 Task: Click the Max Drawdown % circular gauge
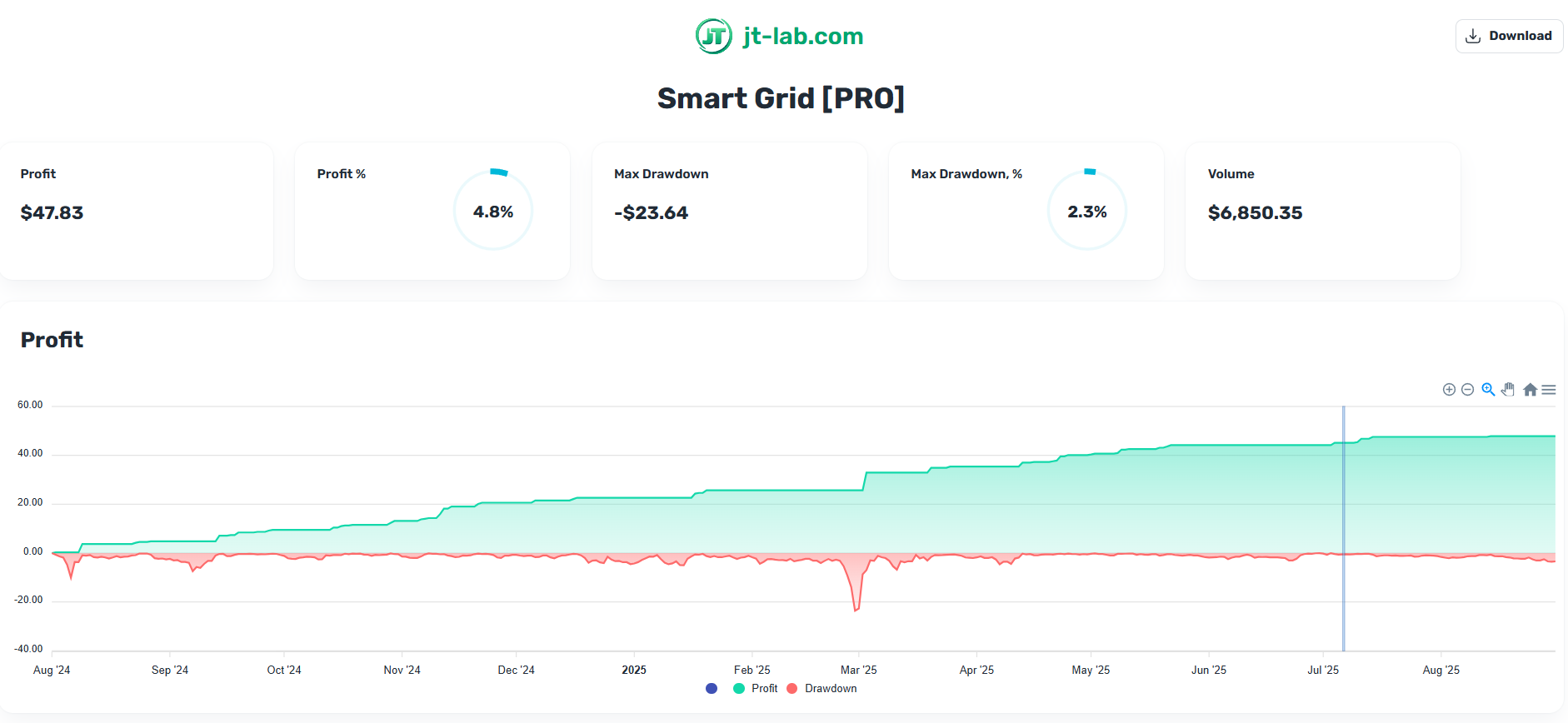coord(1086,211)
